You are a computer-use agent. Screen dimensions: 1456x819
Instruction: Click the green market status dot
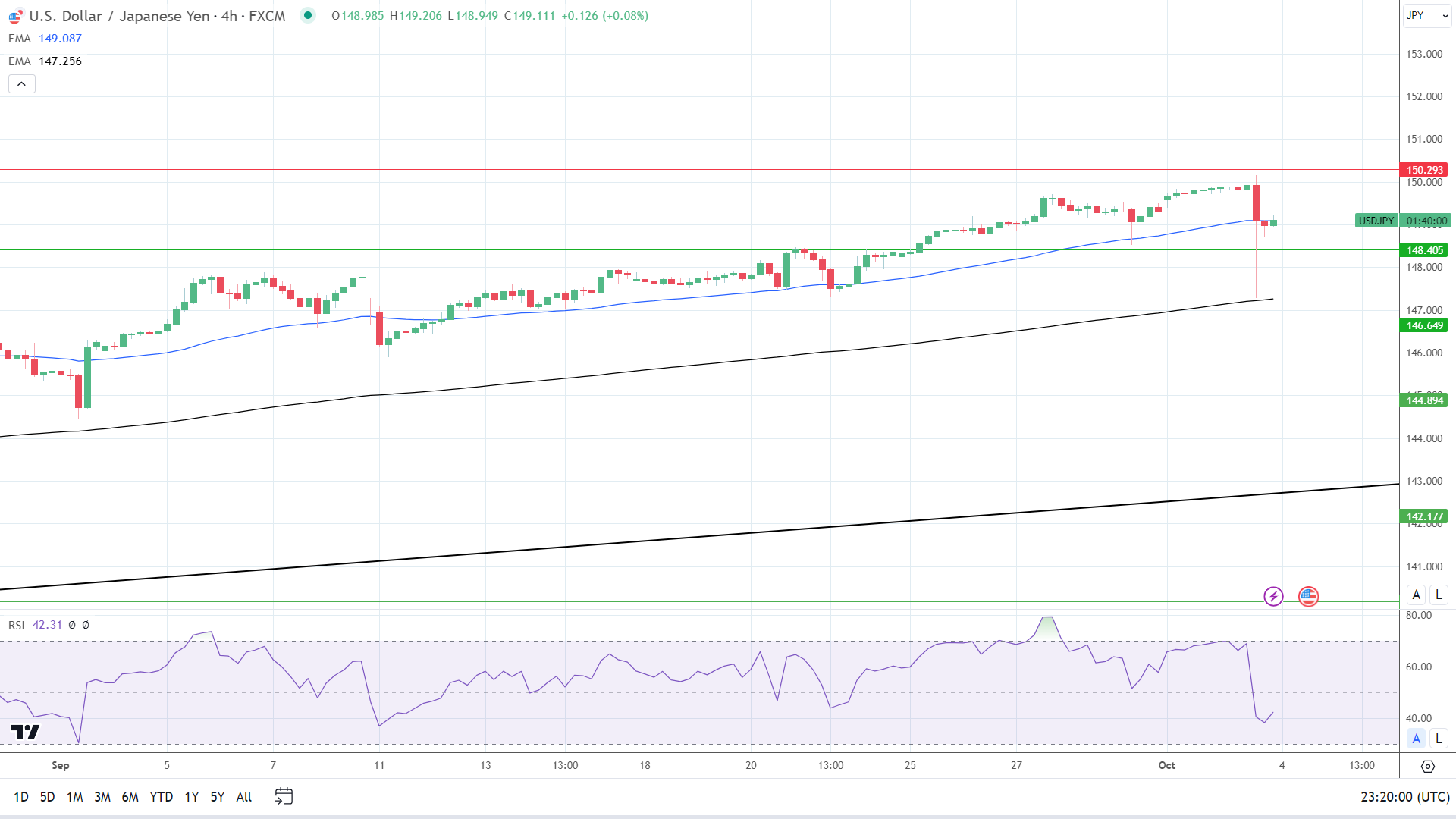coord(307,15)
